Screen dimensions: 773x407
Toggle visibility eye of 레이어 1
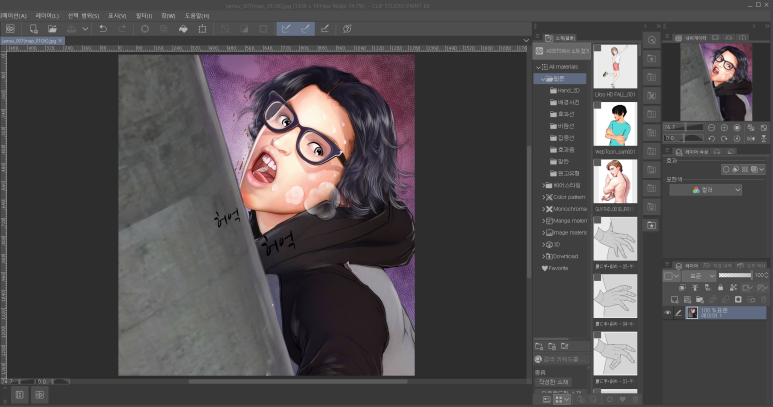[x=668, y=313]
